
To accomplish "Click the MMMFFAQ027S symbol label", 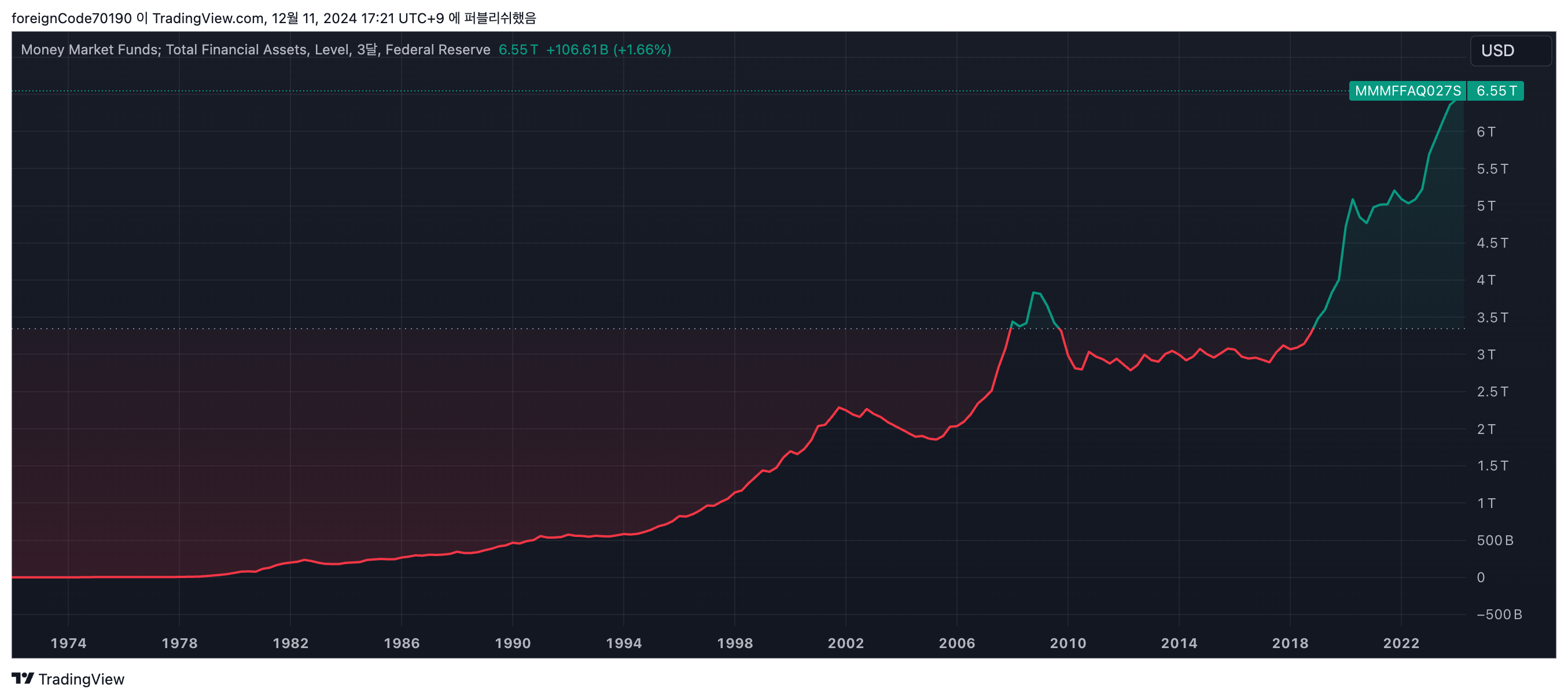I will tap(1407, 91).
